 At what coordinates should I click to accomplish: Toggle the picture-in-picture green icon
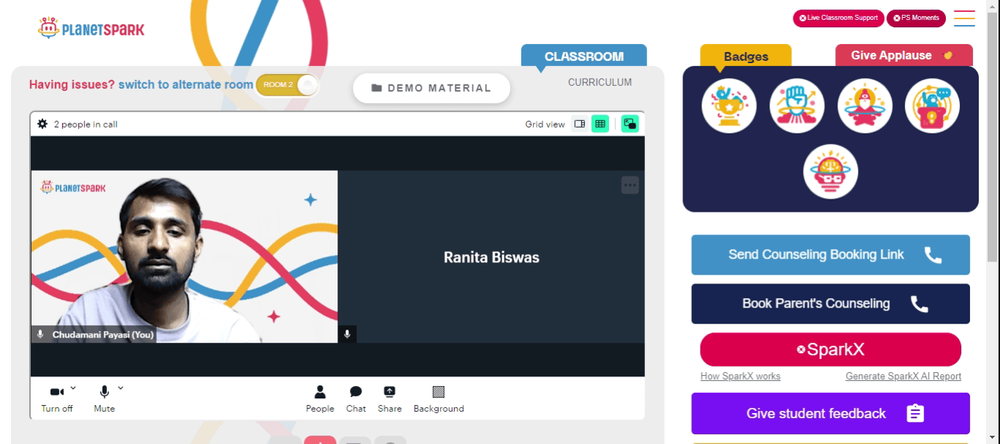coord(630,124)
